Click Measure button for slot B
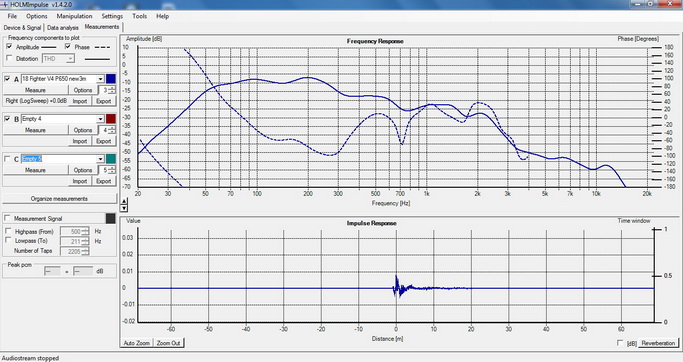Screen dimensions: 683x362 point(36,130)
